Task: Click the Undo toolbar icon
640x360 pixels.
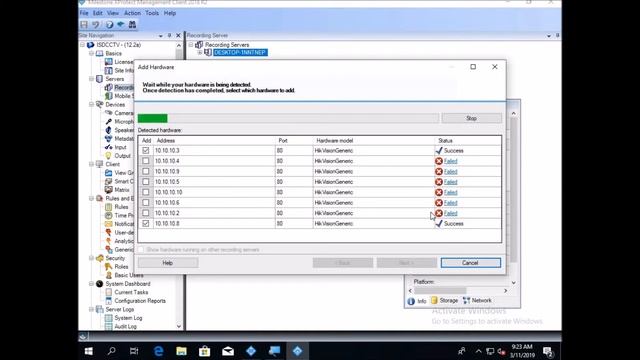Action: pos(96,24)
